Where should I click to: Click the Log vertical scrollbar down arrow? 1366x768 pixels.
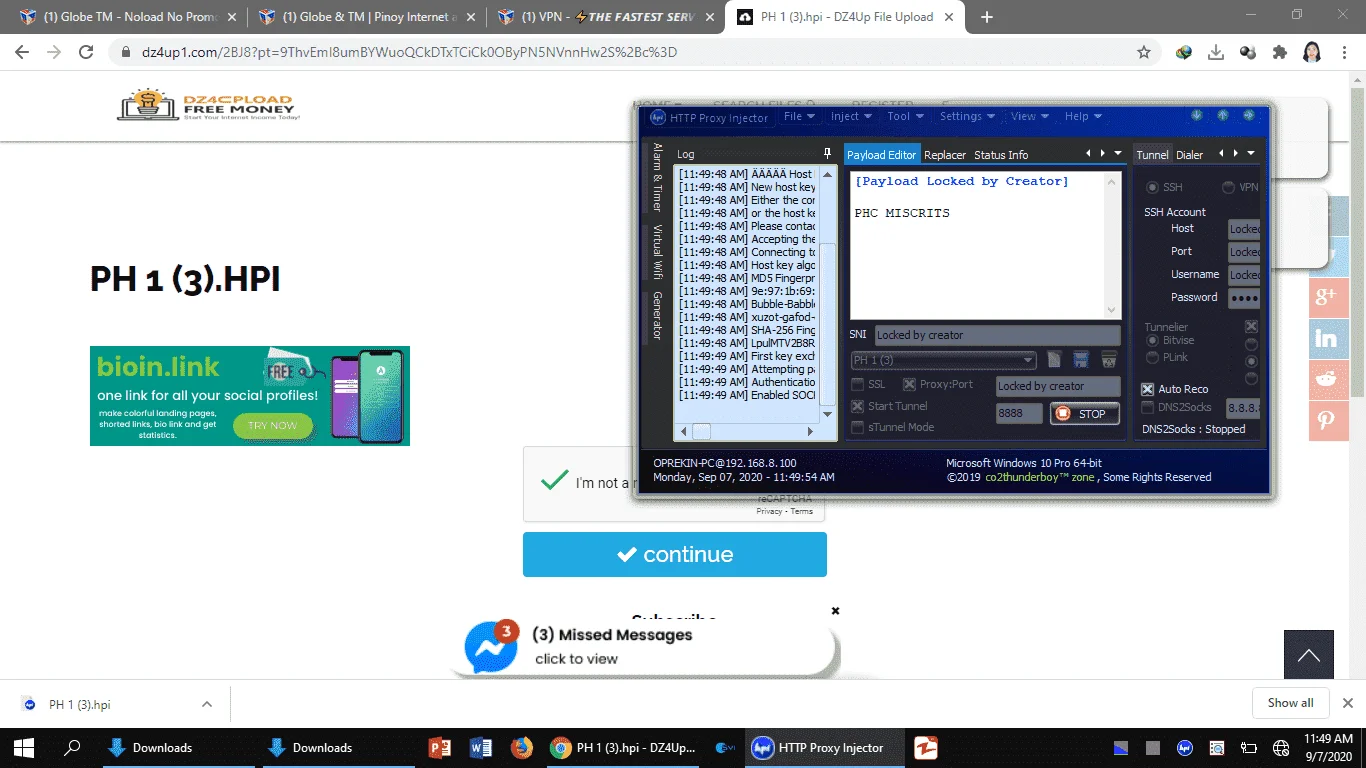827,414
